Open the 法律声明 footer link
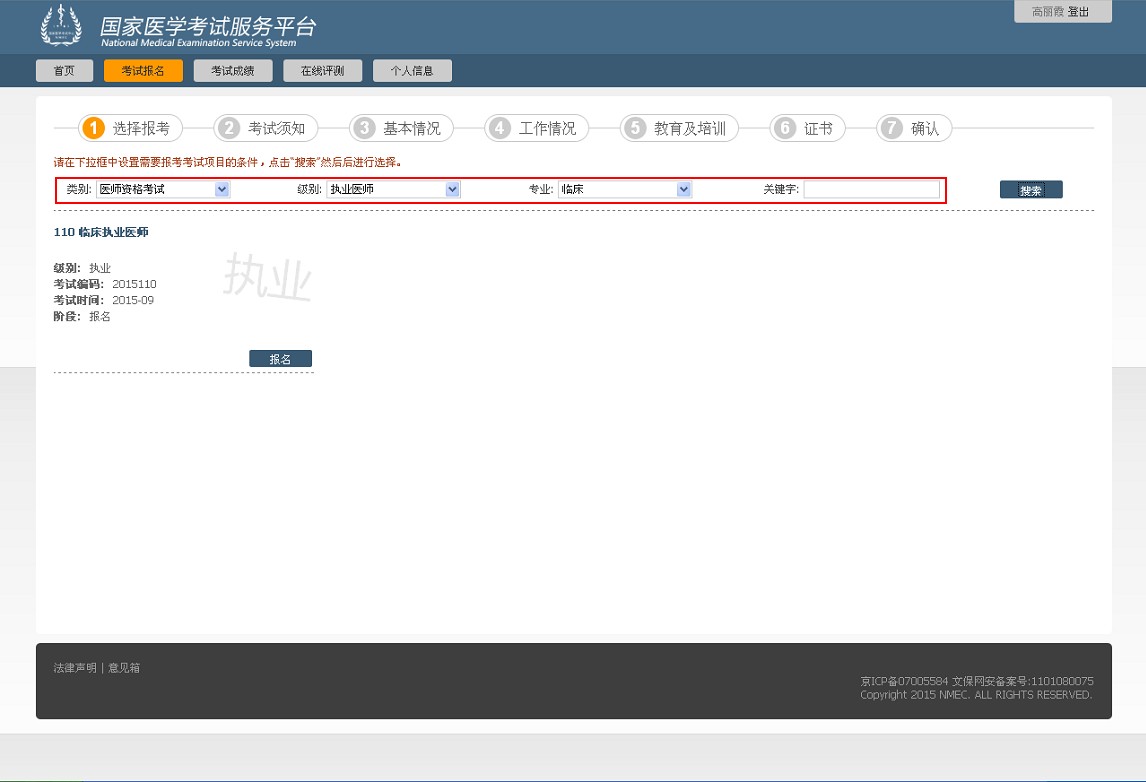Viewport: 1146px width, 782px height. (x=75, y=668)
